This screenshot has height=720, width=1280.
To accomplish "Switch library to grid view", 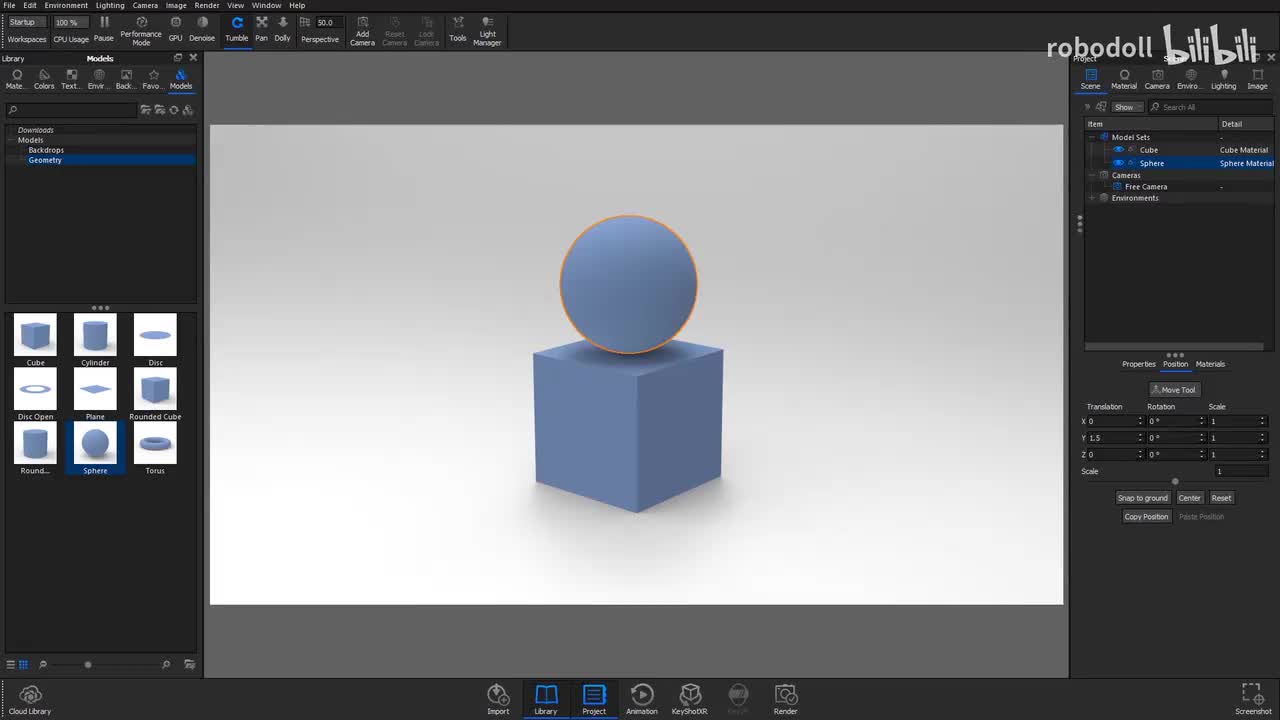I will coord(23,664).
